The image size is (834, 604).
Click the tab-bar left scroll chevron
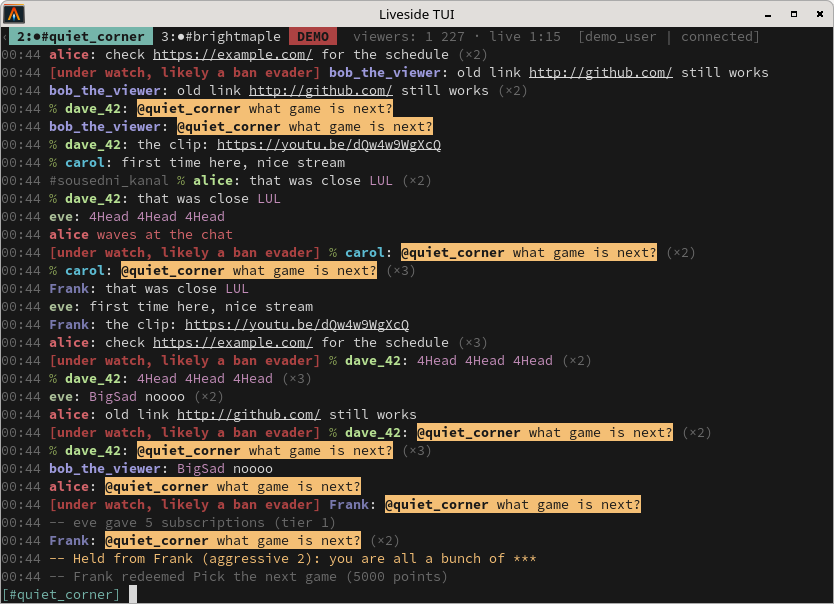5,37
